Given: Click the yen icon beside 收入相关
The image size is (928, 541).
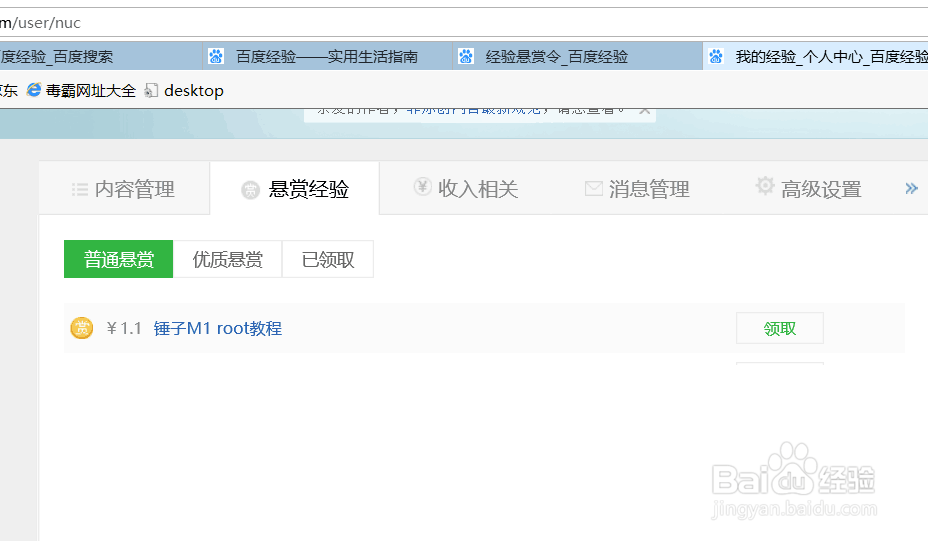Looking at the screenshot, I should [422, 186].
